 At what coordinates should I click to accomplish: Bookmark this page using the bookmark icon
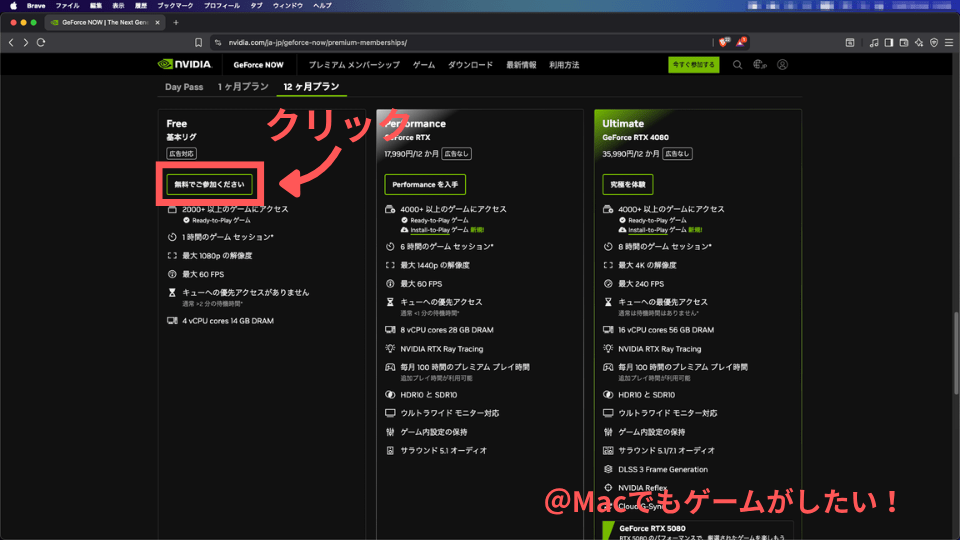200,42
